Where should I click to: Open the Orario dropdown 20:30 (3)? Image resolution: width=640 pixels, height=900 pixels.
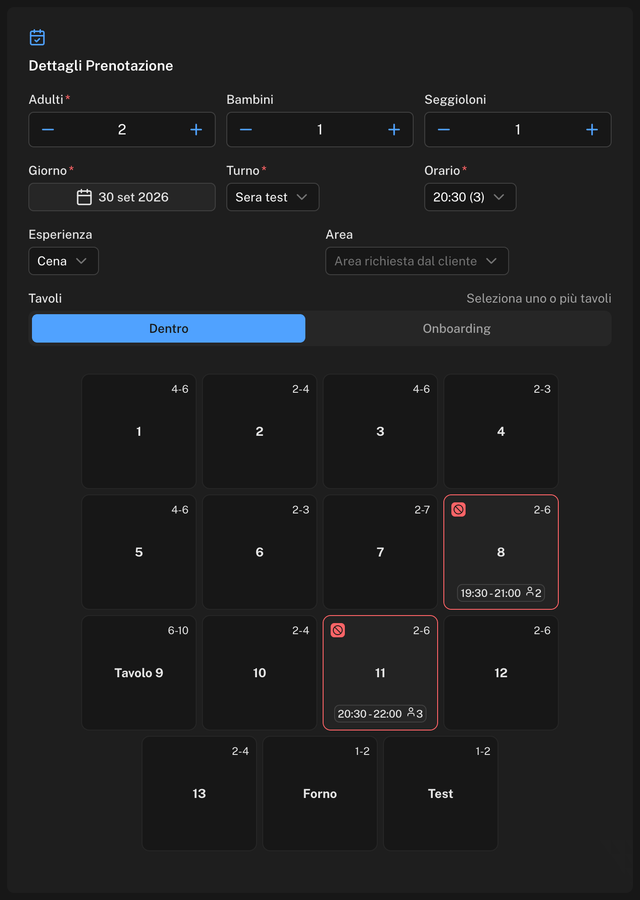470,197
